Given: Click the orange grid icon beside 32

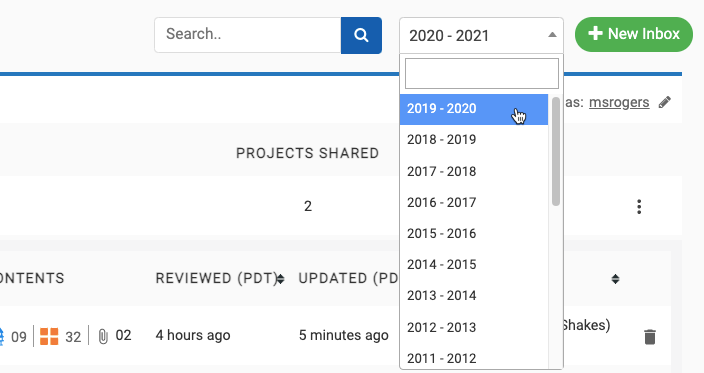Looking at the screenshot, I should pos(49,336).
